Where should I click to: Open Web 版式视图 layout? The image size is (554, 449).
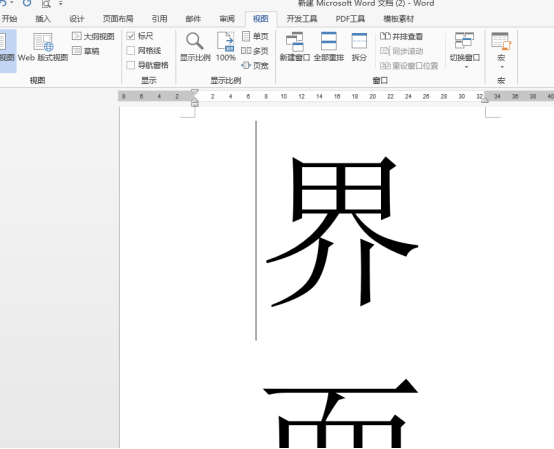[43, 47]
